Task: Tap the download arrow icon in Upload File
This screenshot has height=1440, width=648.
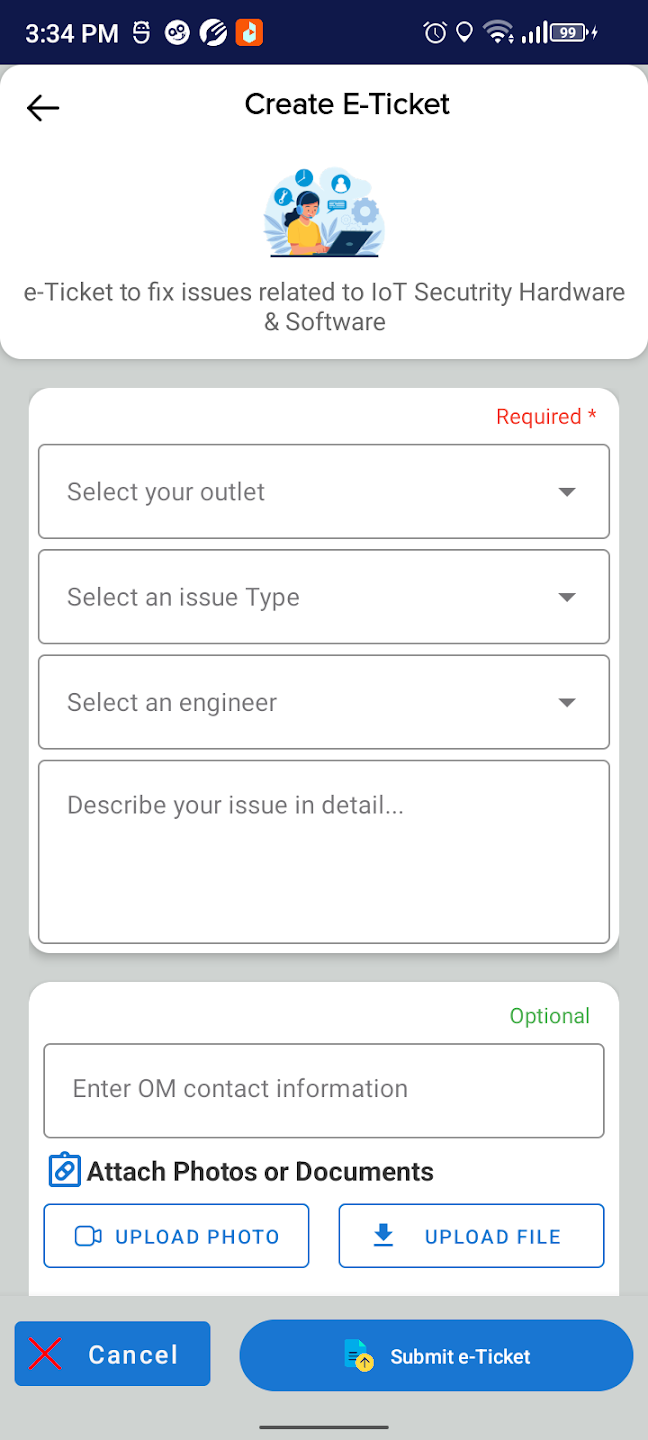Action: [383, 1236]
